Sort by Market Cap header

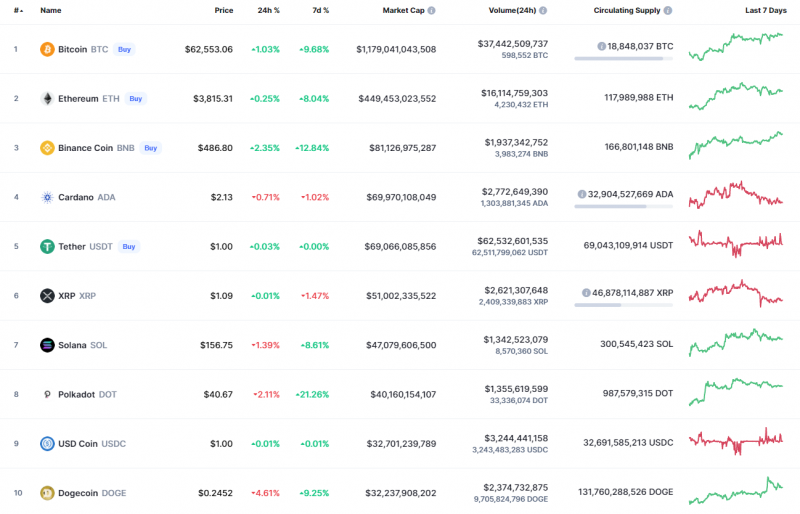click(403, 10)
